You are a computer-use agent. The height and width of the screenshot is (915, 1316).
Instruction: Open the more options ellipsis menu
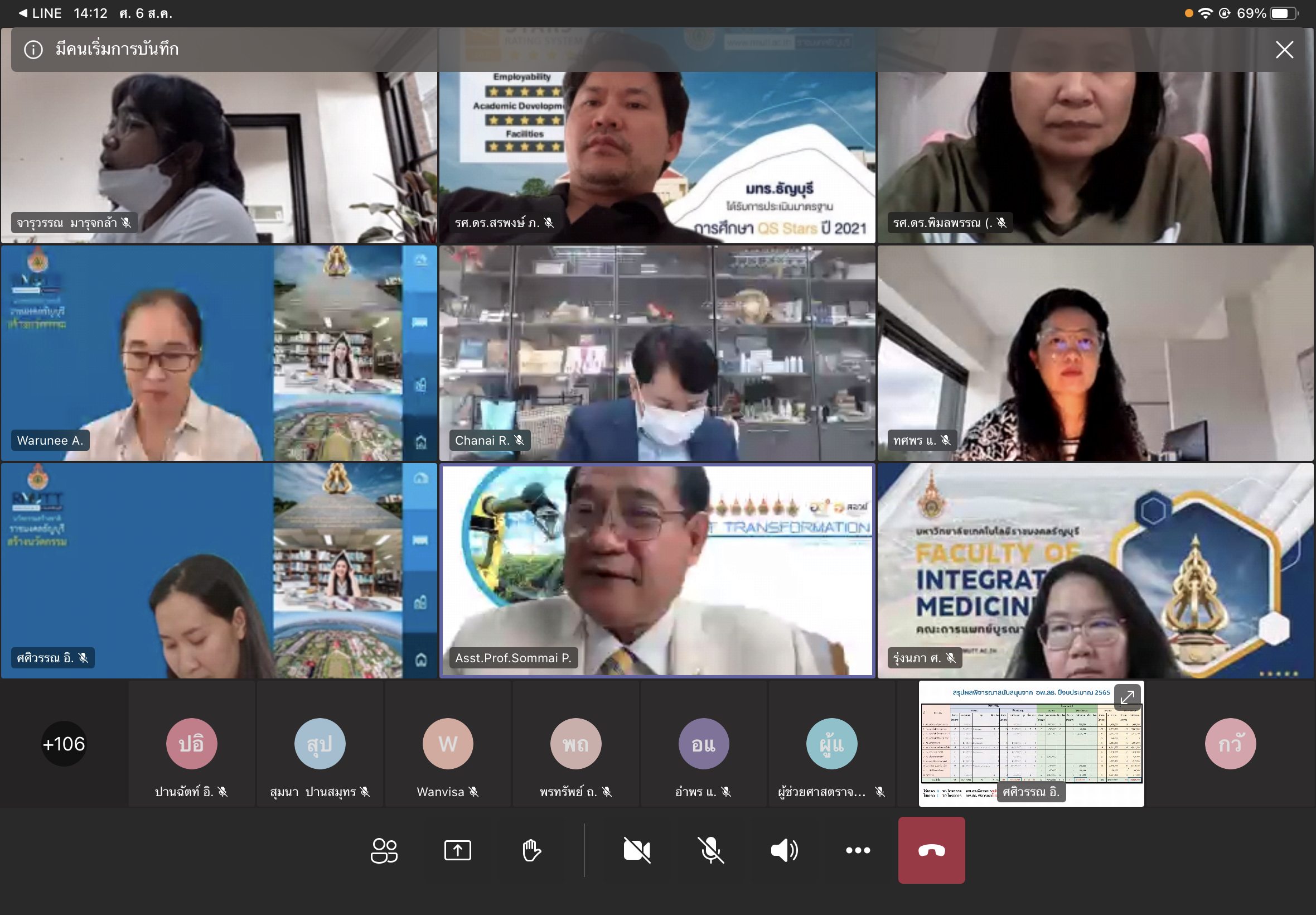click(x=858, y=850)
